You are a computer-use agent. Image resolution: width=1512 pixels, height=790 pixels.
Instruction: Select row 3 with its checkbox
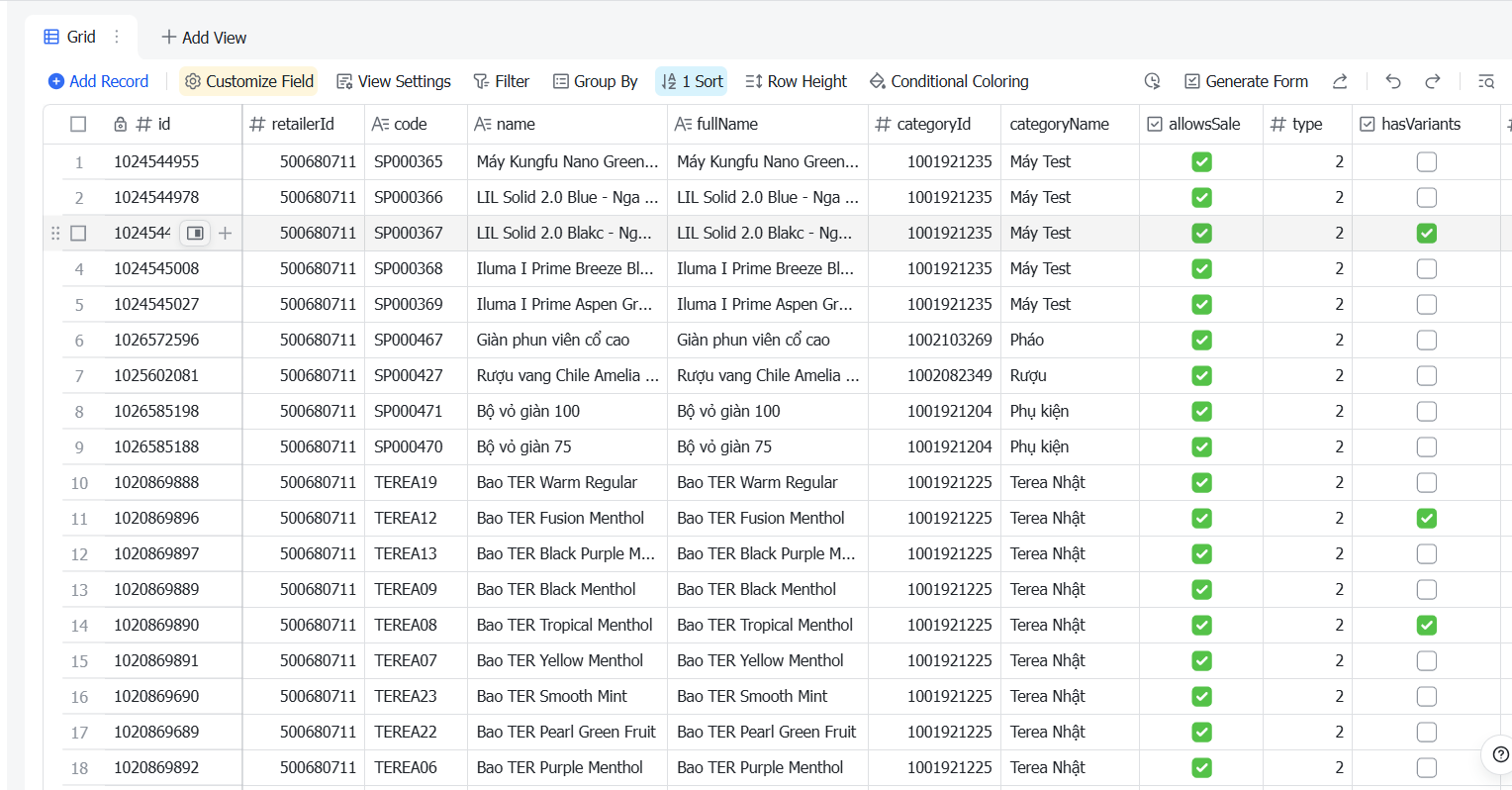click(x=78, y=233)
